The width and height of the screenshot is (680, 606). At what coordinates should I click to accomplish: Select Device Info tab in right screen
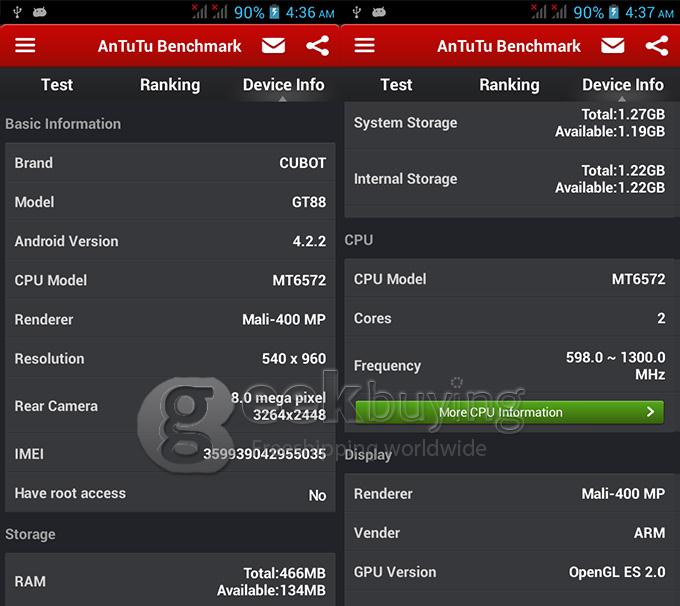(623, 85)
